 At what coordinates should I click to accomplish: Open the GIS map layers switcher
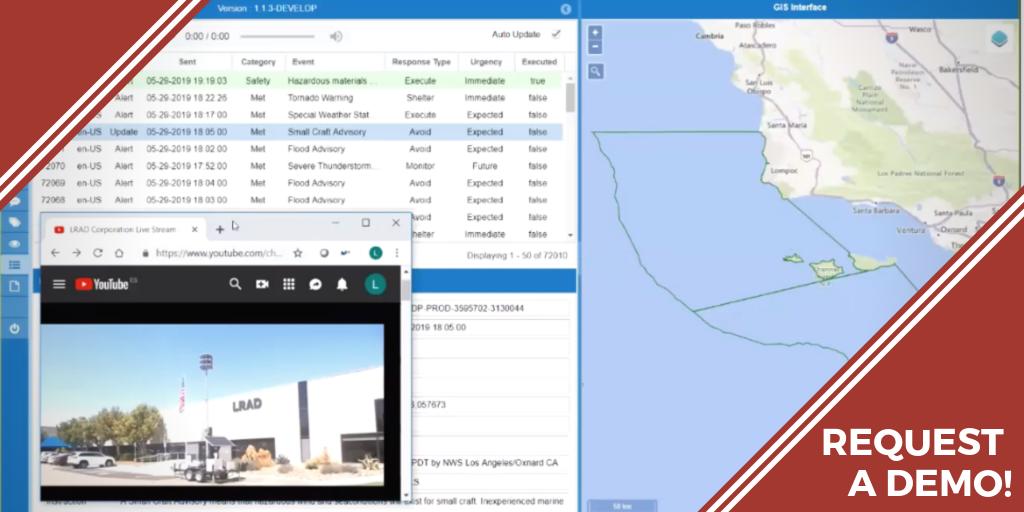[x=999, y=39]
